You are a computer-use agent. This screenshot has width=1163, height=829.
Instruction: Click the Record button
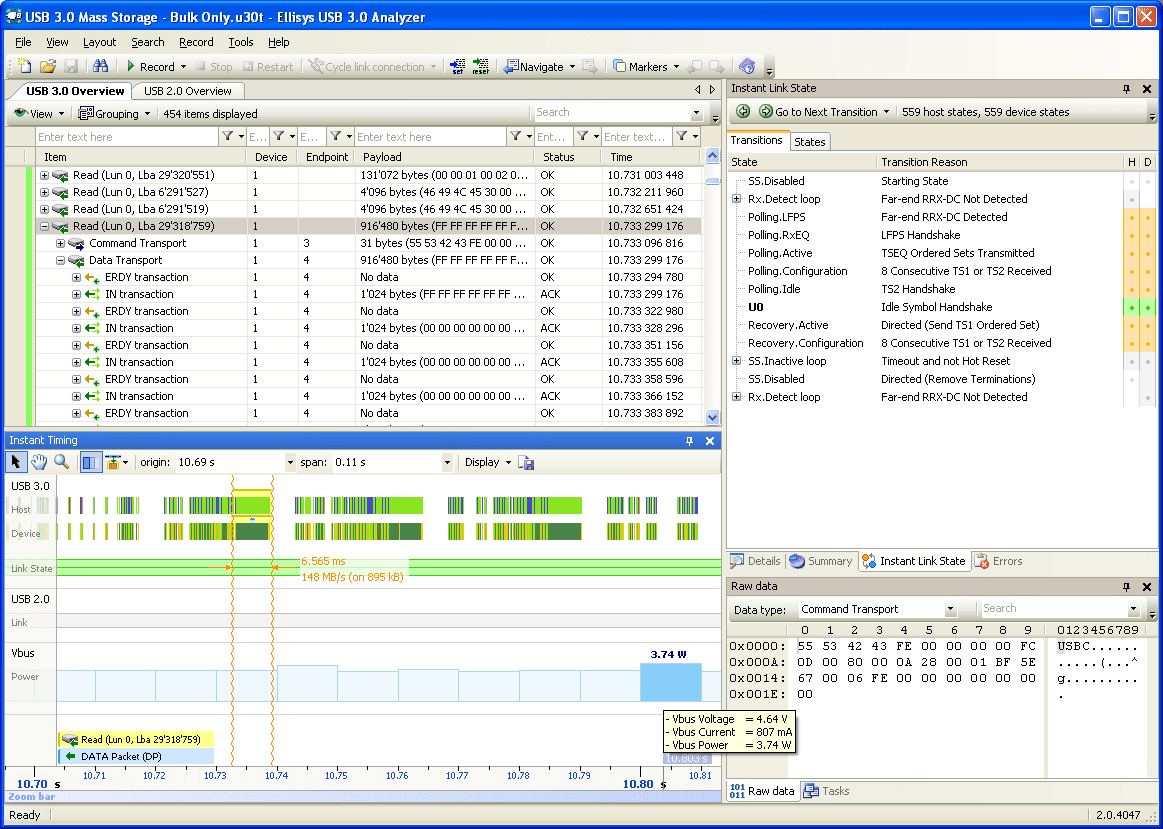point(148,67)
